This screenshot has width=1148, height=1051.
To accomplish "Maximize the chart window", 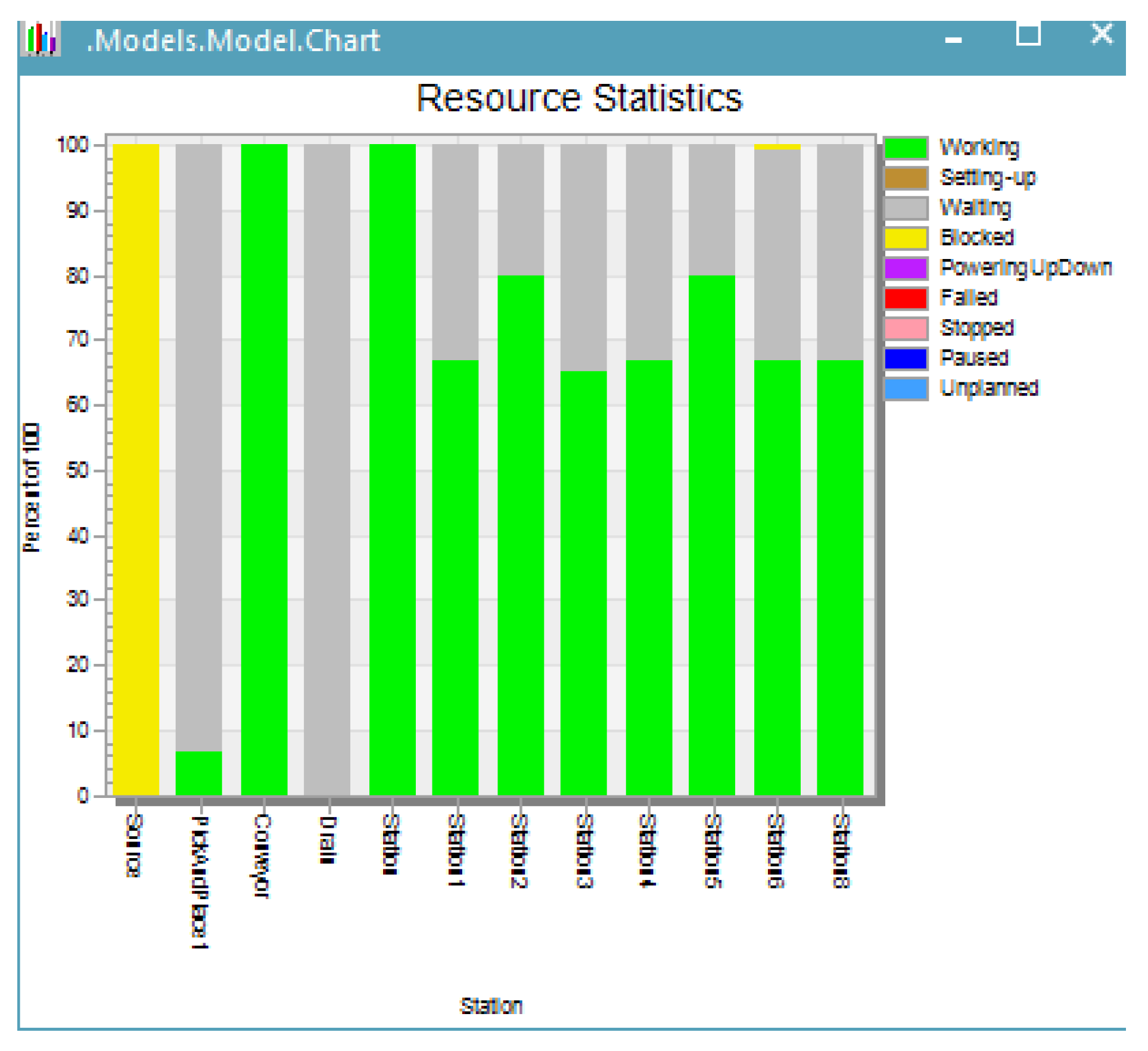I will [1028, 35].
